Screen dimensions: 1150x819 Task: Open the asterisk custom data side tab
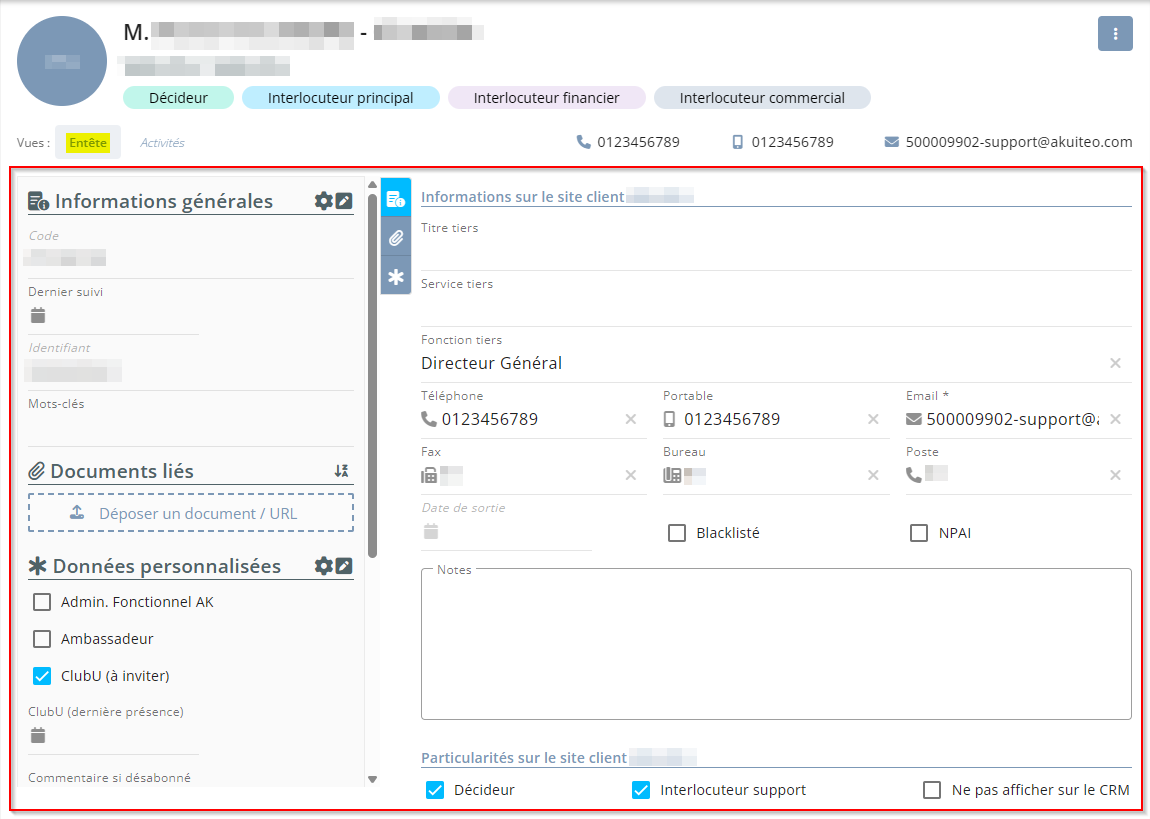396,277
